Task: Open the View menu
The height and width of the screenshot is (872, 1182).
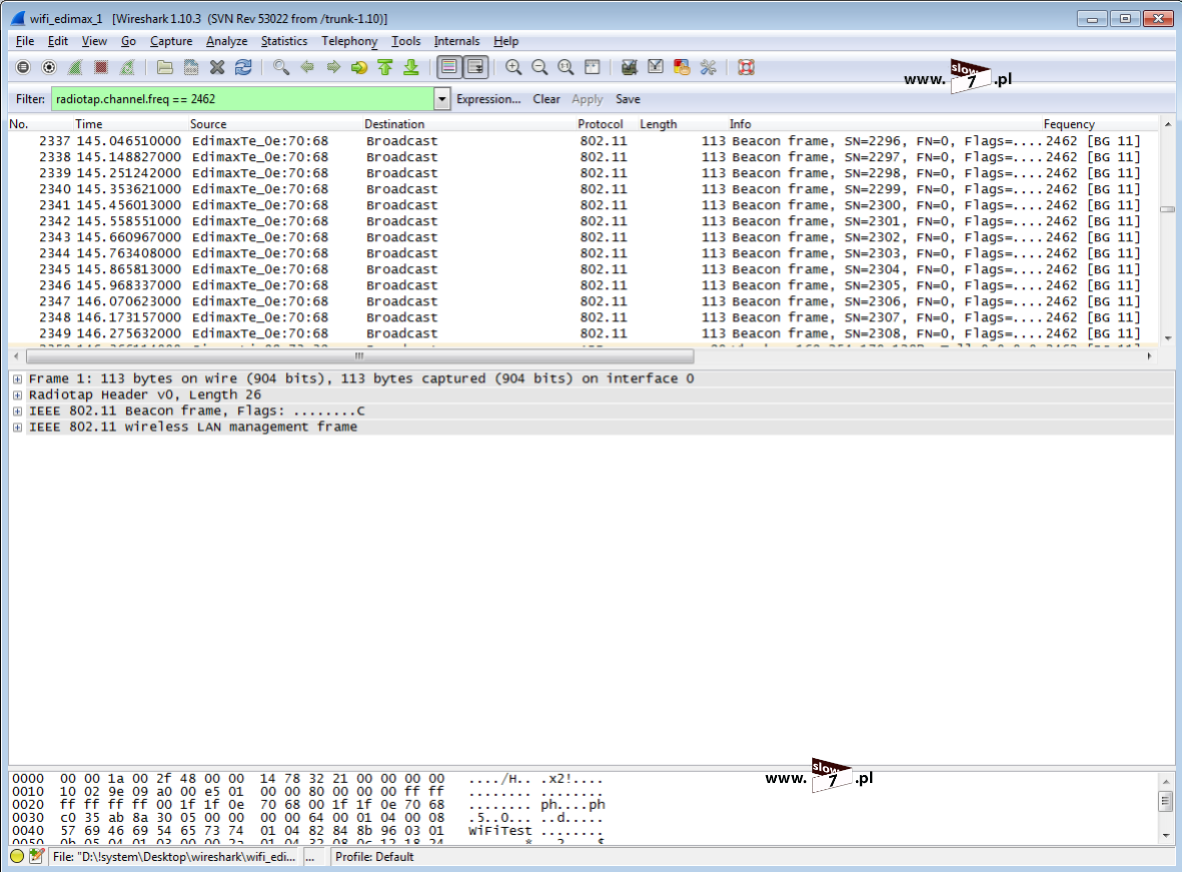Action: click(94, 41)
